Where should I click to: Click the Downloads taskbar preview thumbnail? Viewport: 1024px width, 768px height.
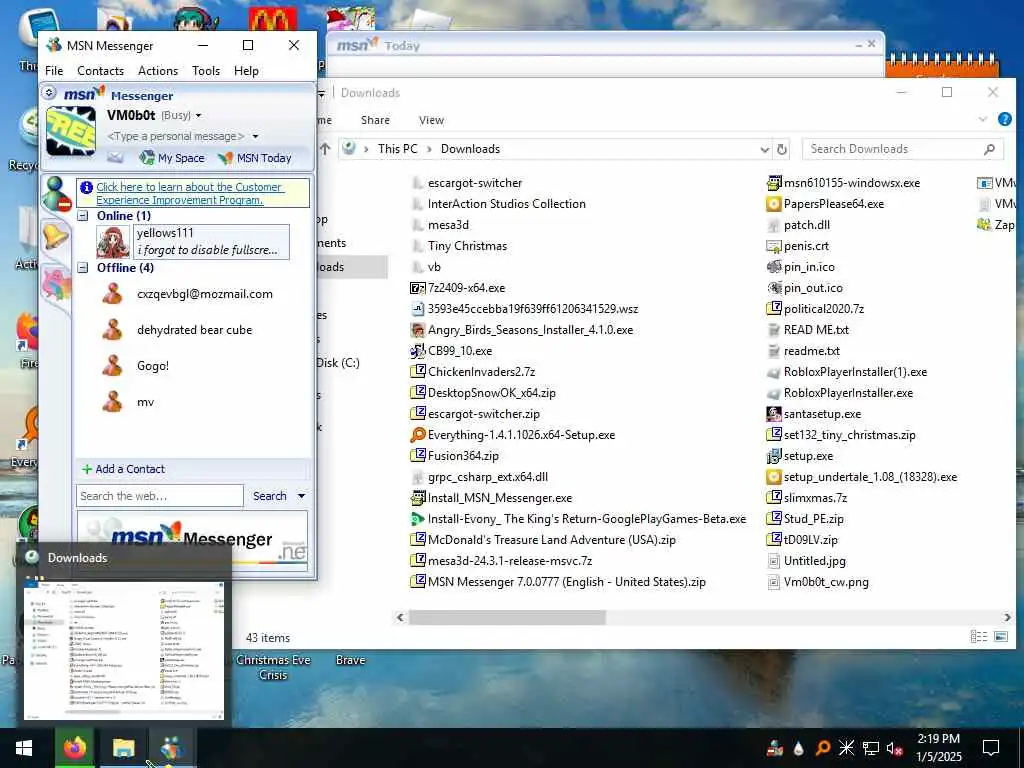124,648
